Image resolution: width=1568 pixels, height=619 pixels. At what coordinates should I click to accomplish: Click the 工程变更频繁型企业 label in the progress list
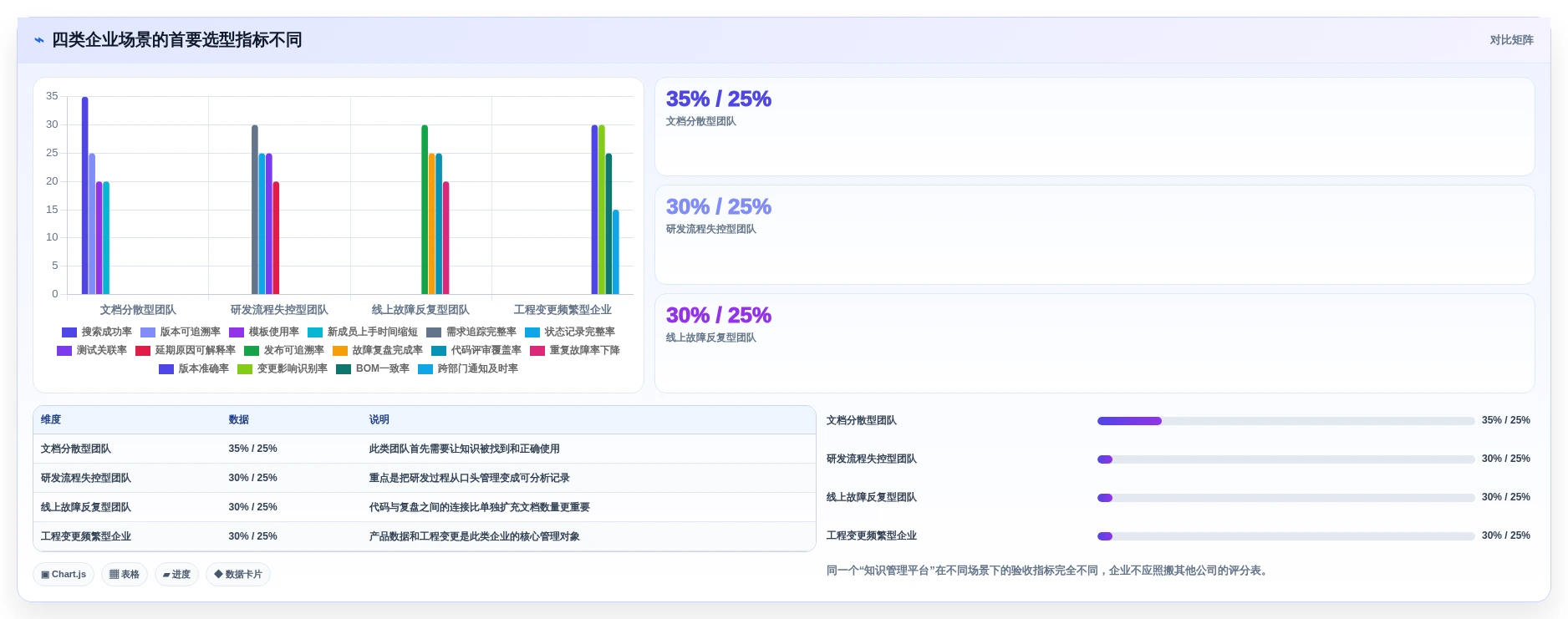tap(872, 535)
